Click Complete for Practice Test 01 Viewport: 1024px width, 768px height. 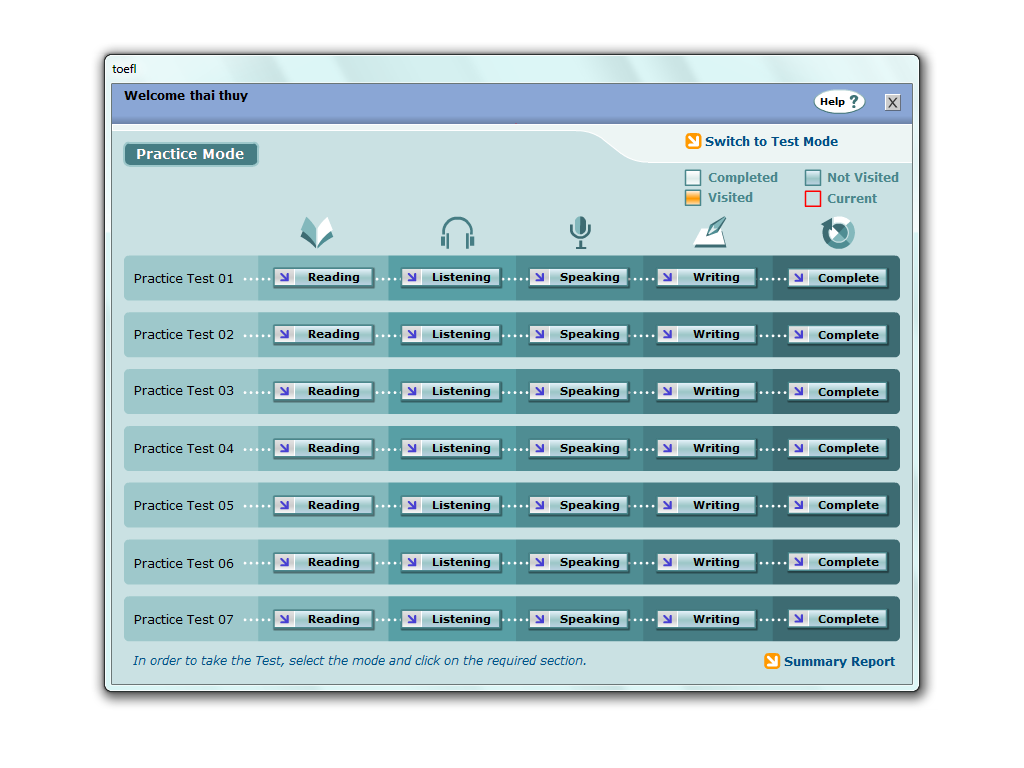pyautogui.click(x=837, y=278)
